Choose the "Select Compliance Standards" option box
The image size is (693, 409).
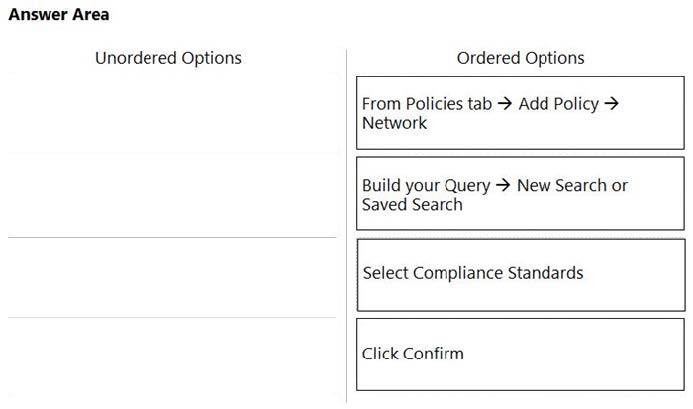[x=520, y=273]
